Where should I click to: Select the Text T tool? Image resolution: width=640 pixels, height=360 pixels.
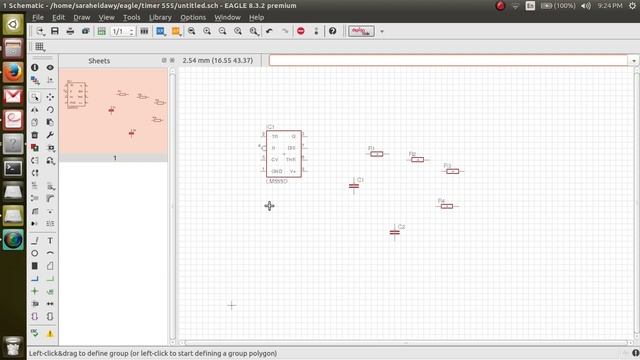click(x=50, y=241)
